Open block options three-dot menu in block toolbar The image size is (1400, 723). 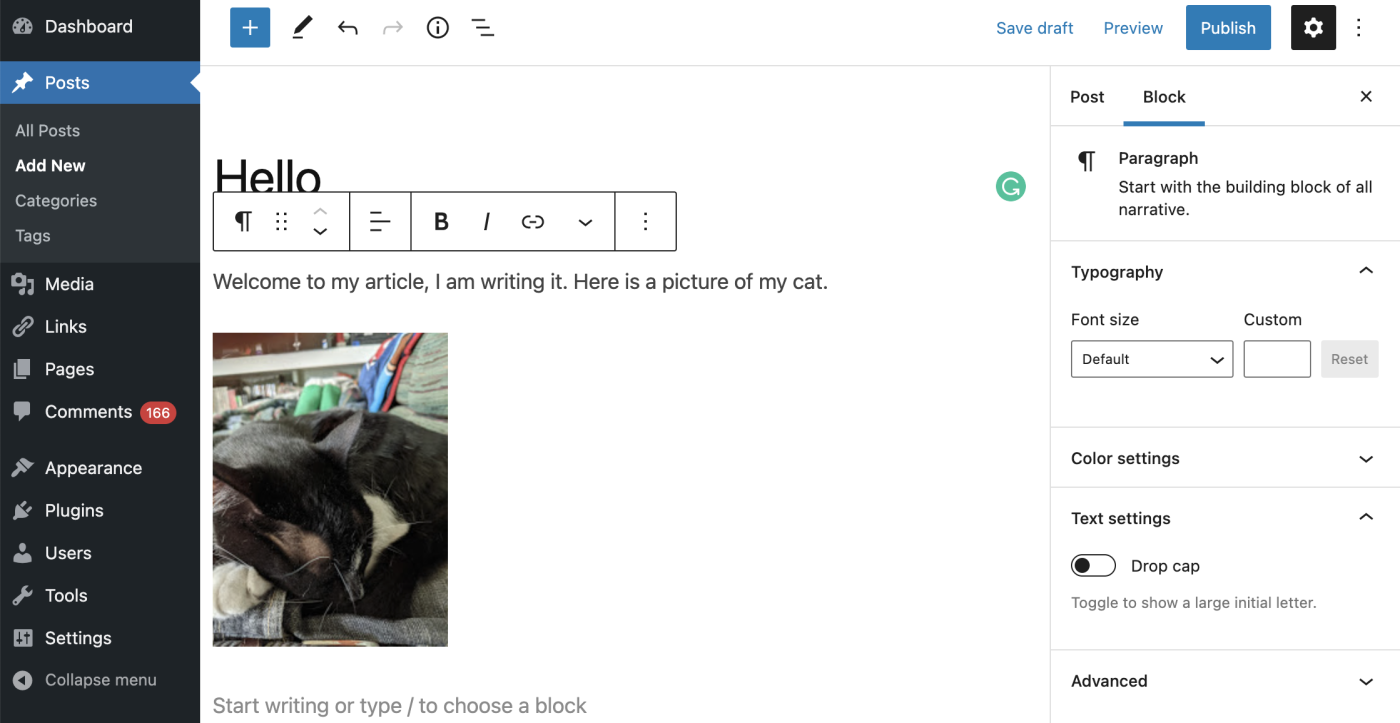646,221
